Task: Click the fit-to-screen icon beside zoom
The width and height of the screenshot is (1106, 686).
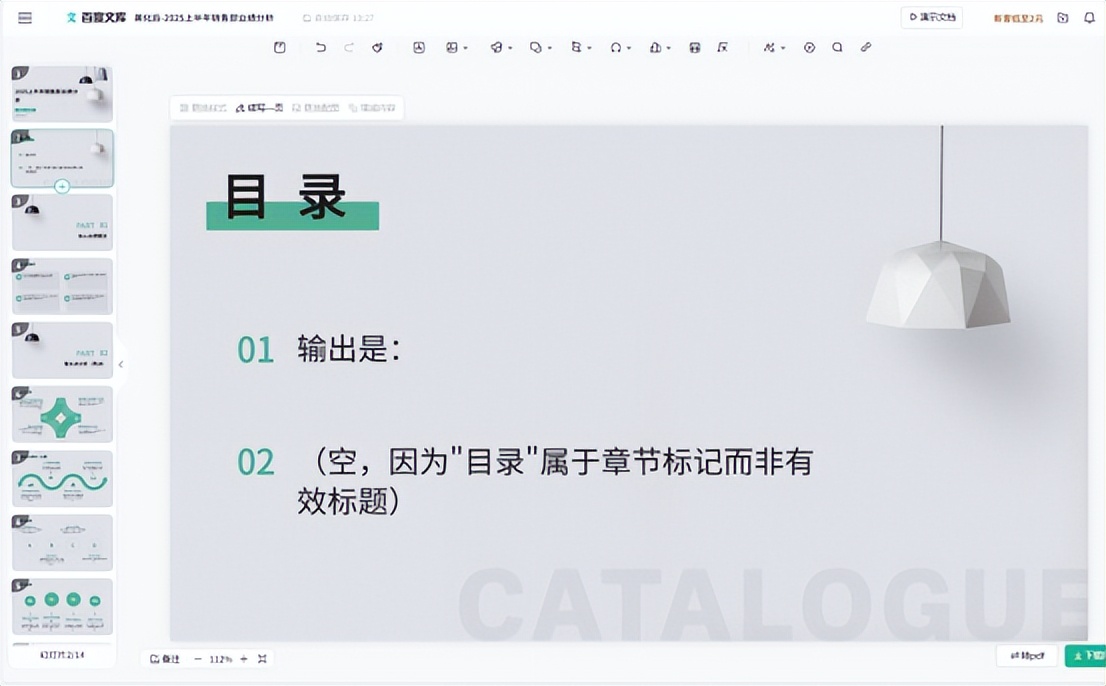Action: pos(262,659)
